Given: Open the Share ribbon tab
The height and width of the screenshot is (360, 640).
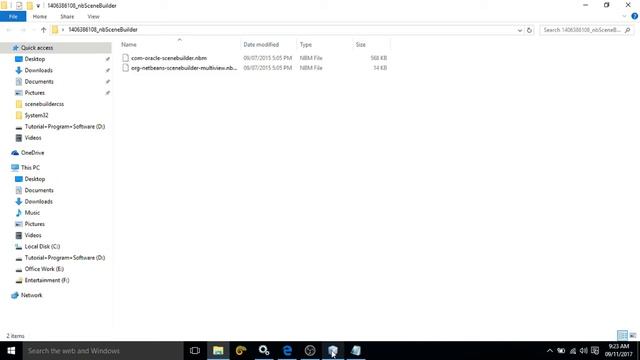Looking at the screenshot, I should tap(67, 17).
